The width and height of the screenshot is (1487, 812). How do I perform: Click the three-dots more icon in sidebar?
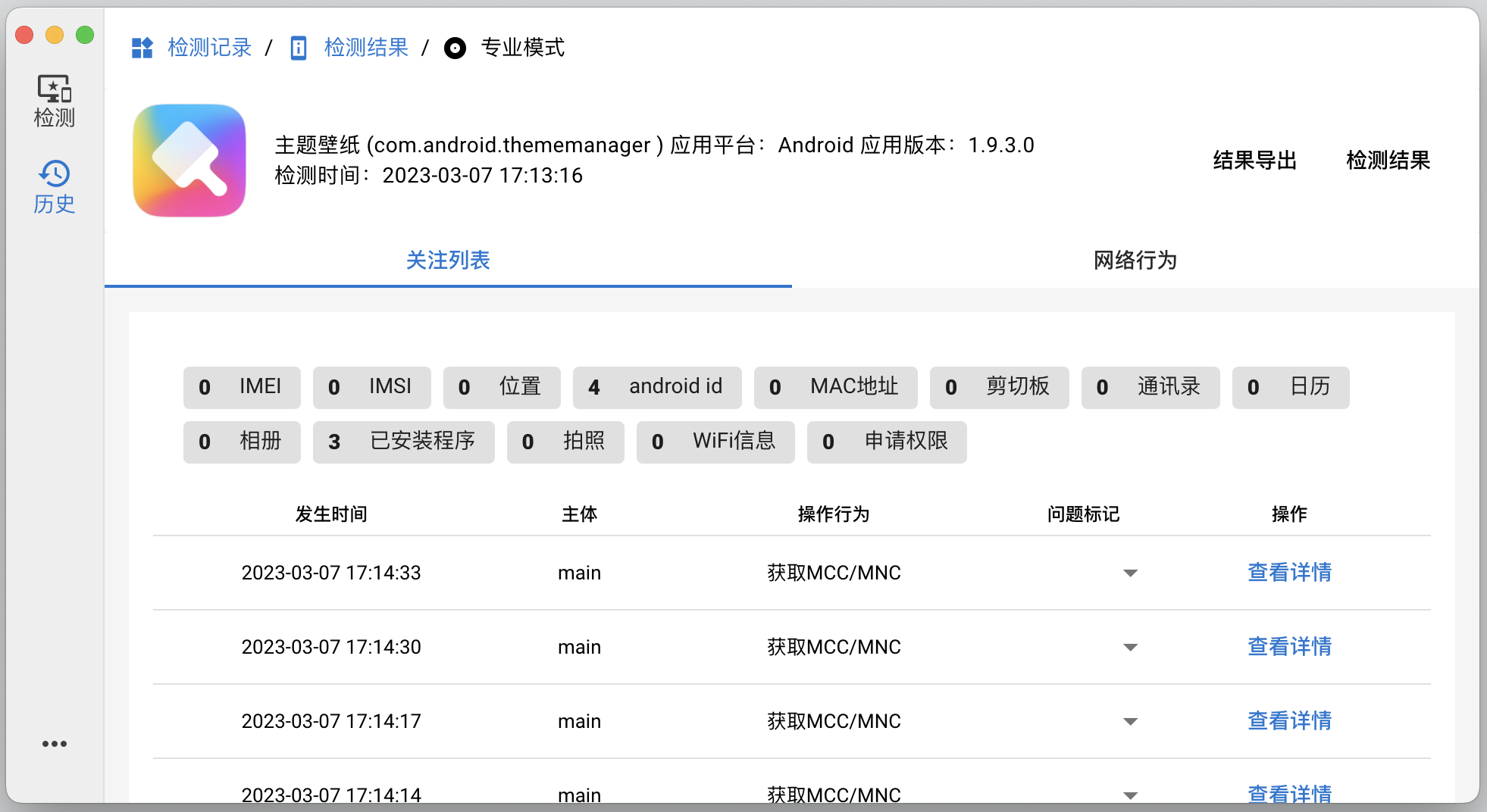[55, 744]
